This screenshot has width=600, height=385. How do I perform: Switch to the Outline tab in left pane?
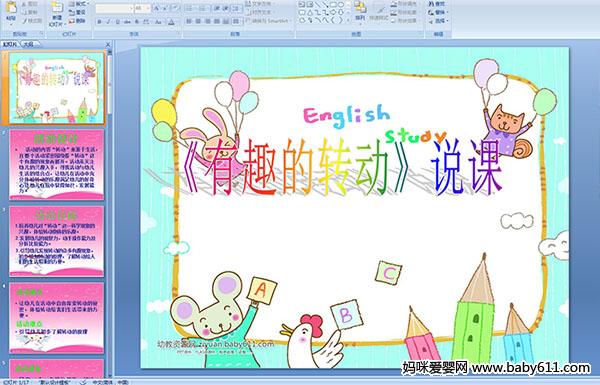point(28,44)
